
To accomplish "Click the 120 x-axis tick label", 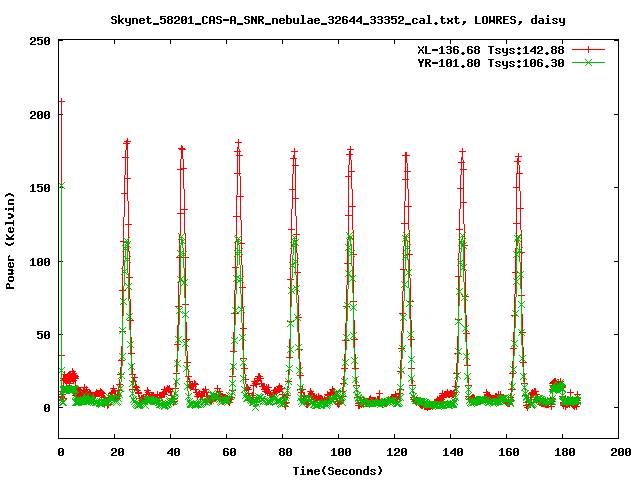I will [397, 452].
